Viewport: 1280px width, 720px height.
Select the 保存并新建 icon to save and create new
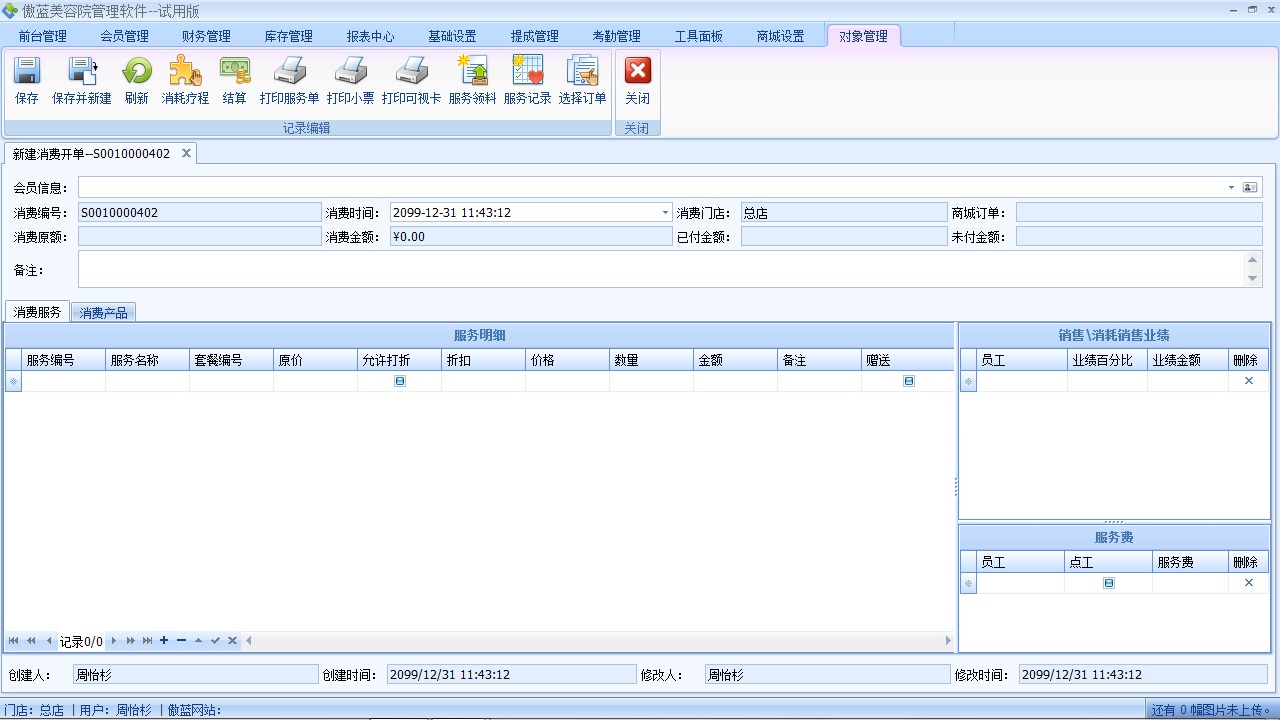[x=80, y=80]
